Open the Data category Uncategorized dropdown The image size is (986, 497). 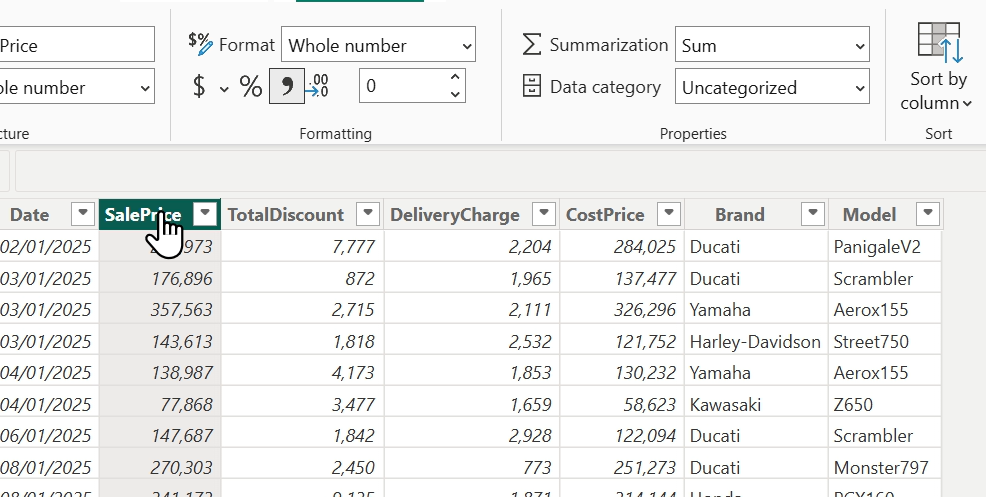[772, 87]
